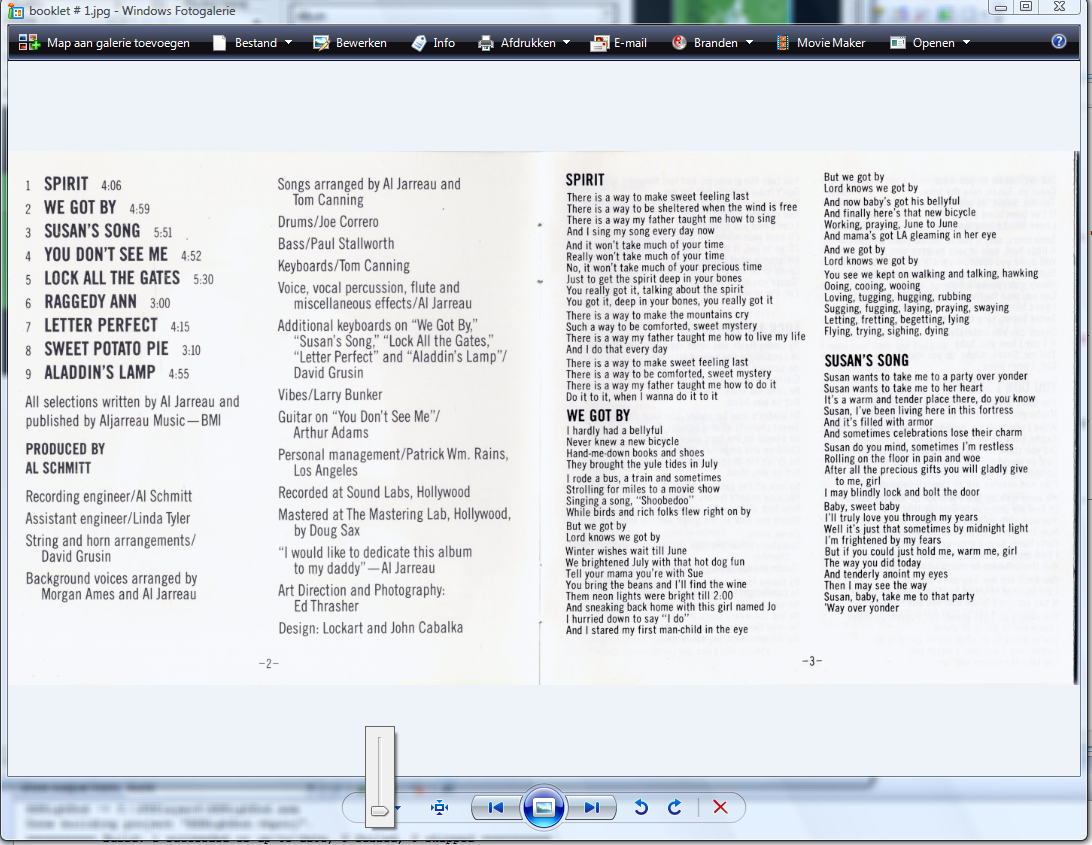
Task: Click 'Drums/Joe Correro' credit line
Action: coord(328,222)
